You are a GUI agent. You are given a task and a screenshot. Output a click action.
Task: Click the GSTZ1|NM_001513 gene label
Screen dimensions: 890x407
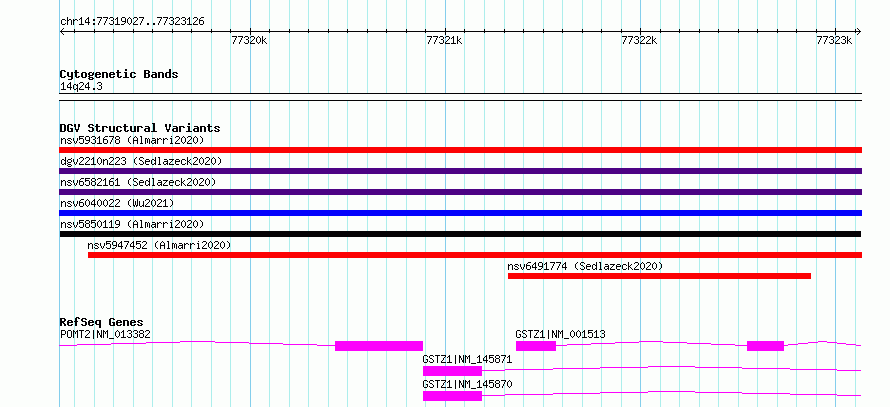(560, 334)
